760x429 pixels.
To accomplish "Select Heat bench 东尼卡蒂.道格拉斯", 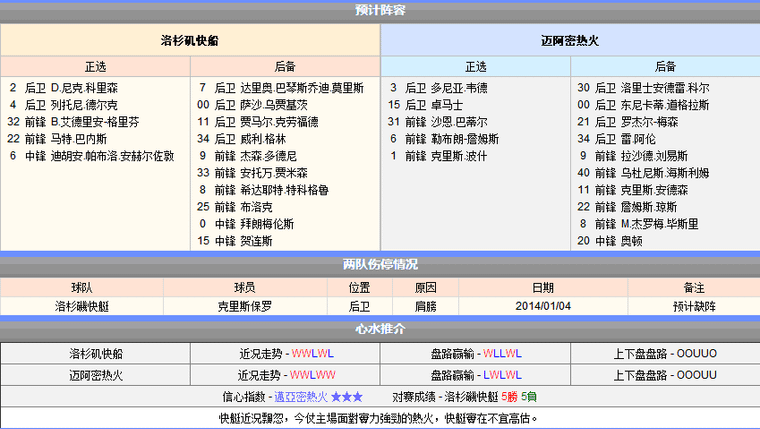I will [643, 105].
